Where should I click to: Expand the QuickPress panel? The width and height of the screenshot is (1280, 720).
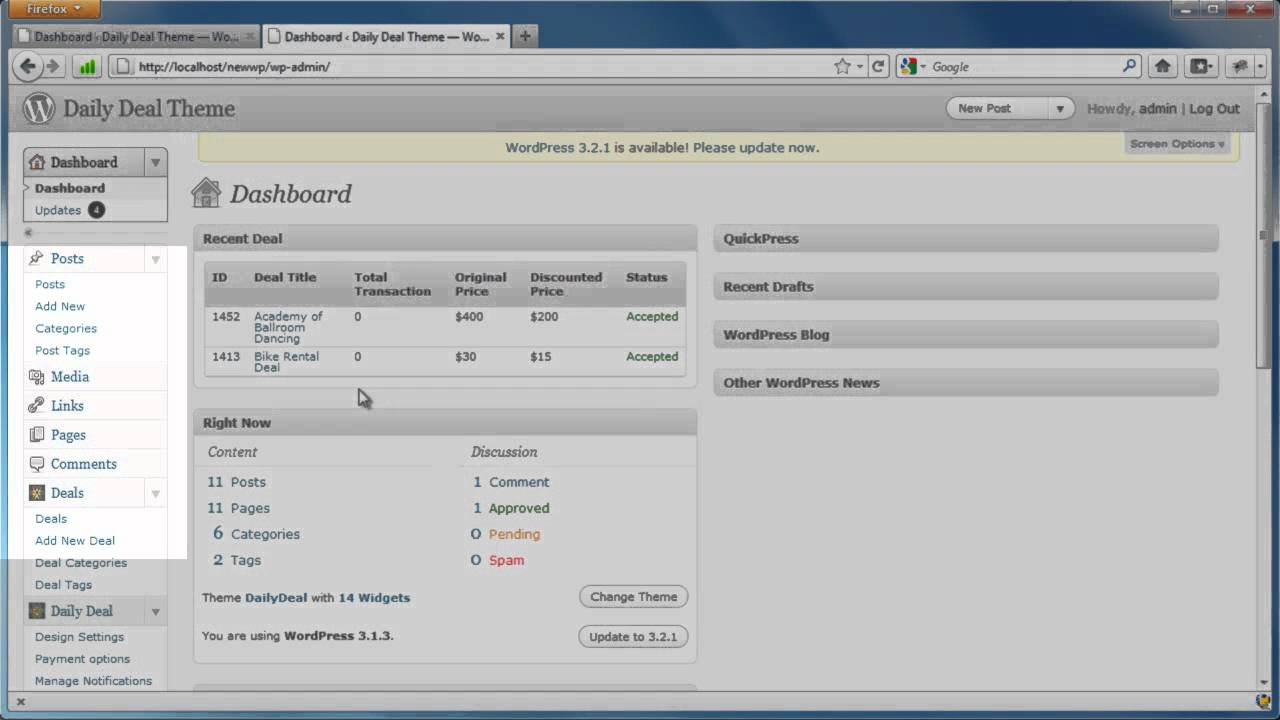pos(966,239)
